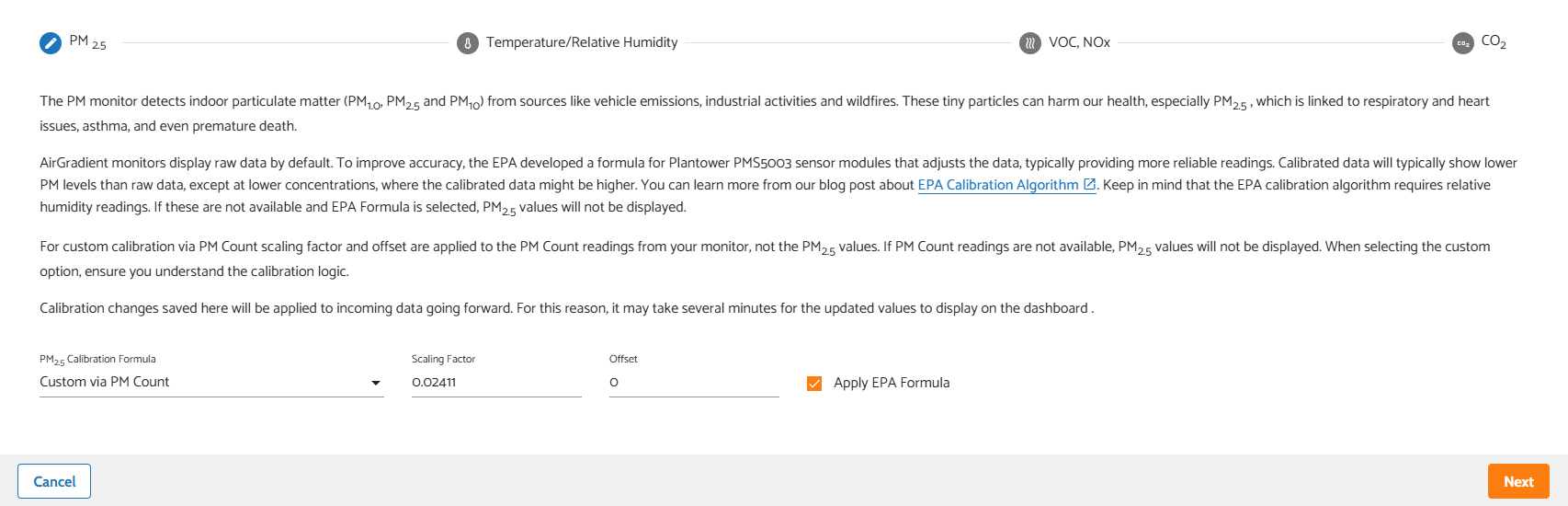The image size is (1568, 506).
Task: Select the PM 2.5 step label
Action: point(88,42)
